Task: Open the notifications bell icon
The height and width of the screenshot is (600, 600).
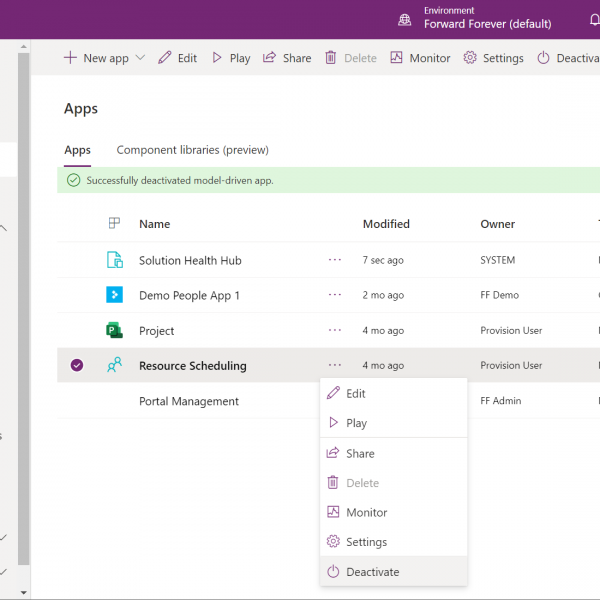Action: point(594,20)
